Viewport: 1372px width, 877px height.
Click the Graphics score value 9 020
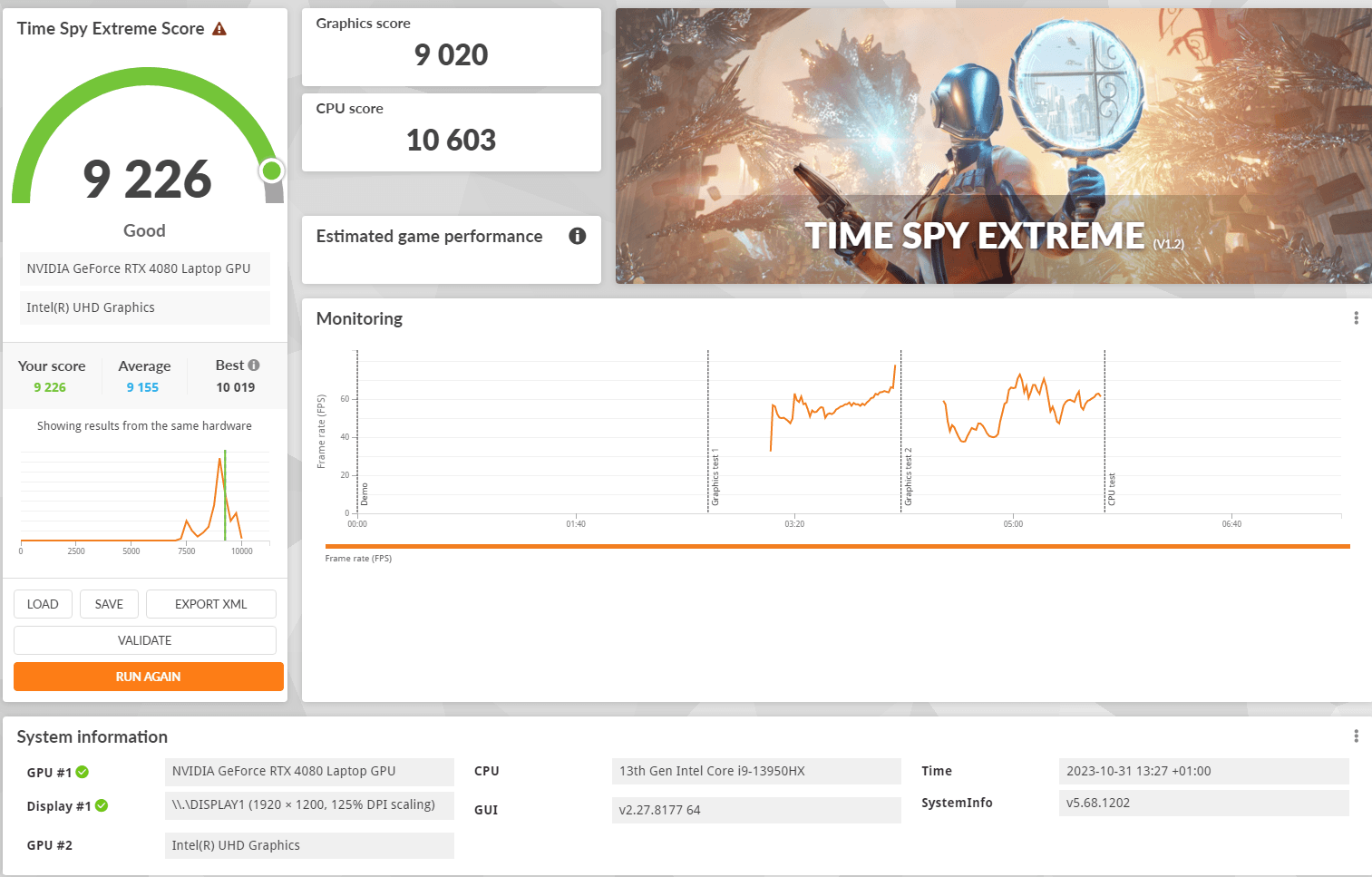[452, 55]
